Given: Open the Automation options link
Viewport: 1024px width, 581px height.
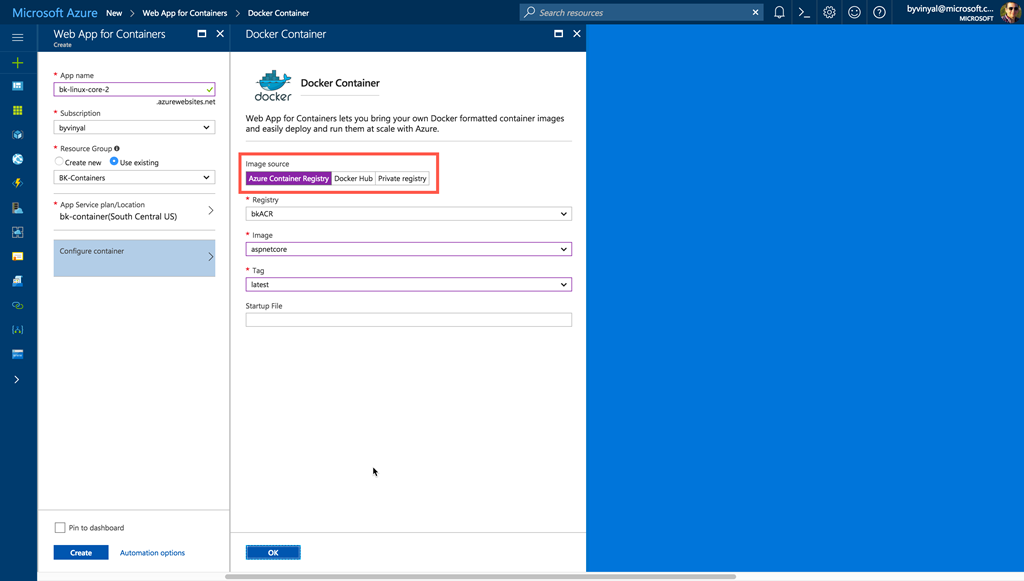Looking at the screenshot, I should click(x=152, y=553).
